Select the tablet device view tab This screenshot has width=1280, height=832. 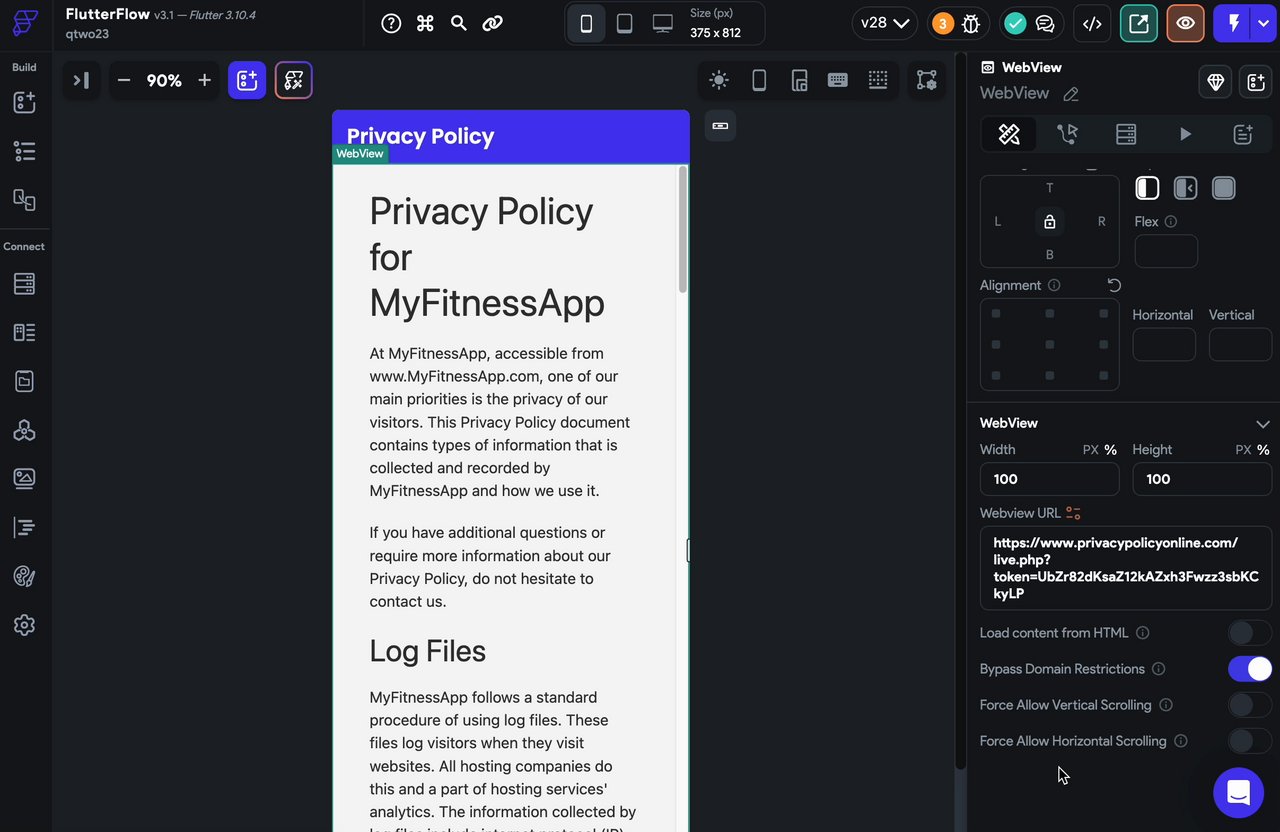coord(624,24)
